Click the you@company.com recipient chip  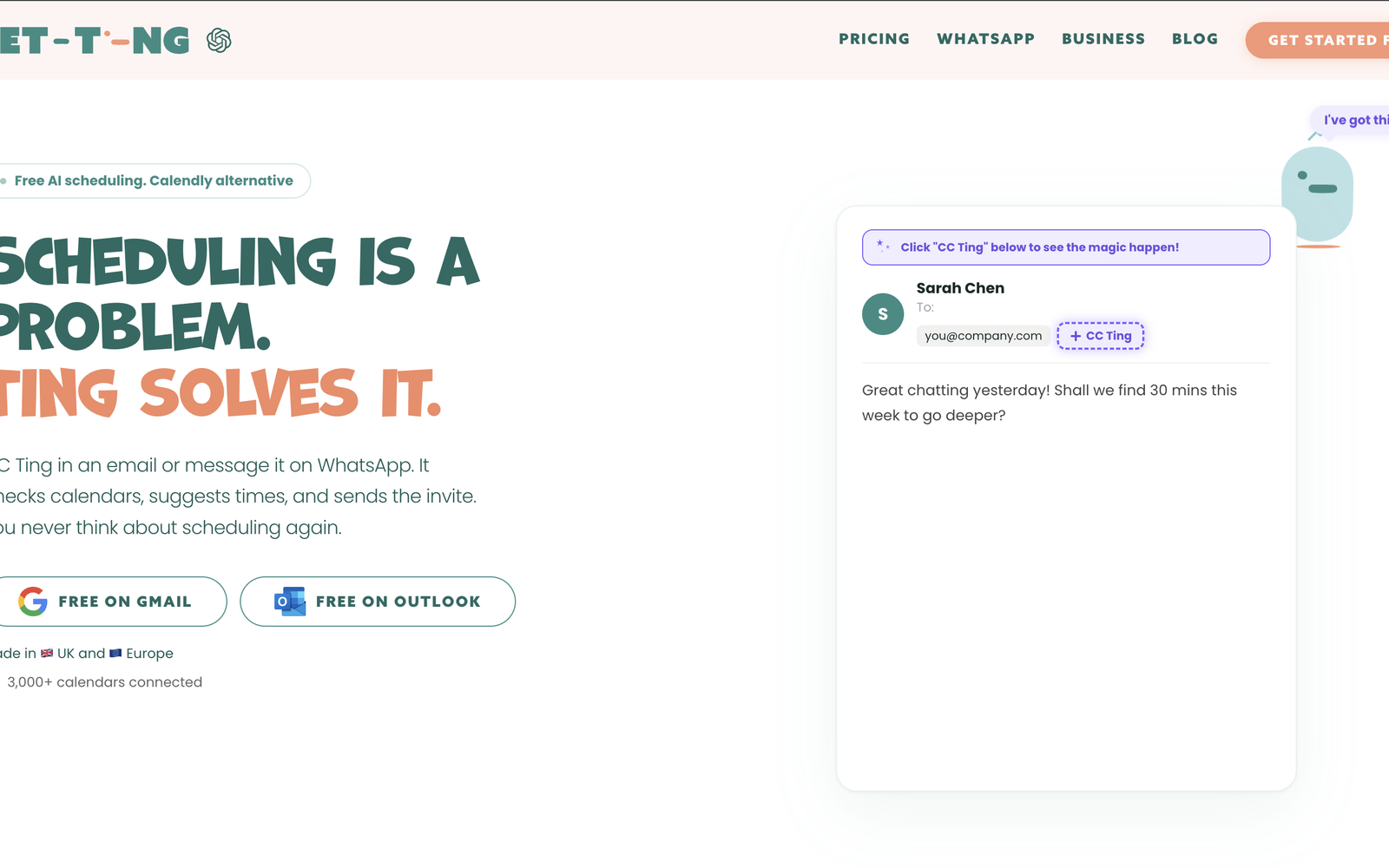(x=984, y=336)
